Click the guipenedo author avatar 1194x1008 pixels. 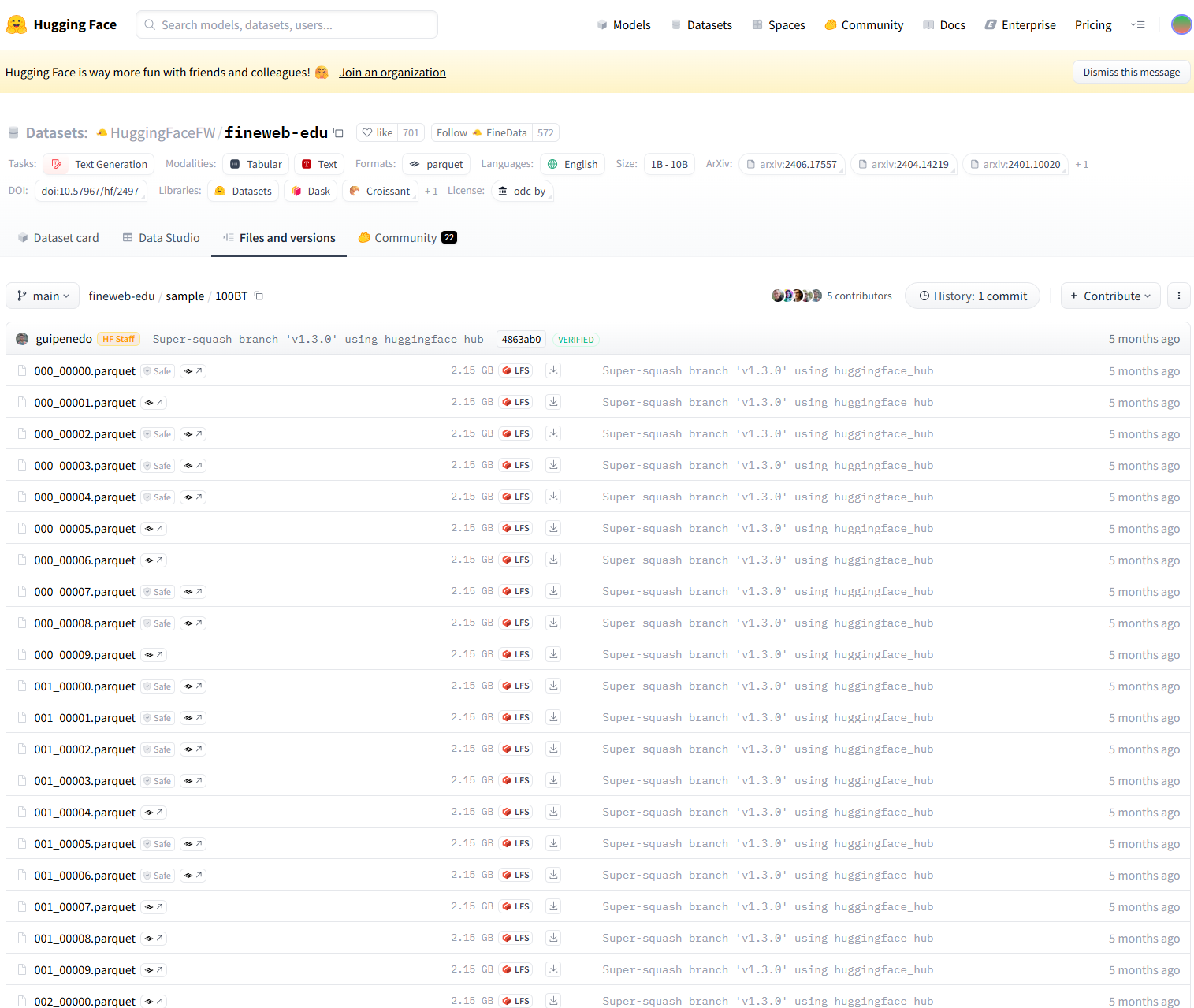[x=22, y=339]
